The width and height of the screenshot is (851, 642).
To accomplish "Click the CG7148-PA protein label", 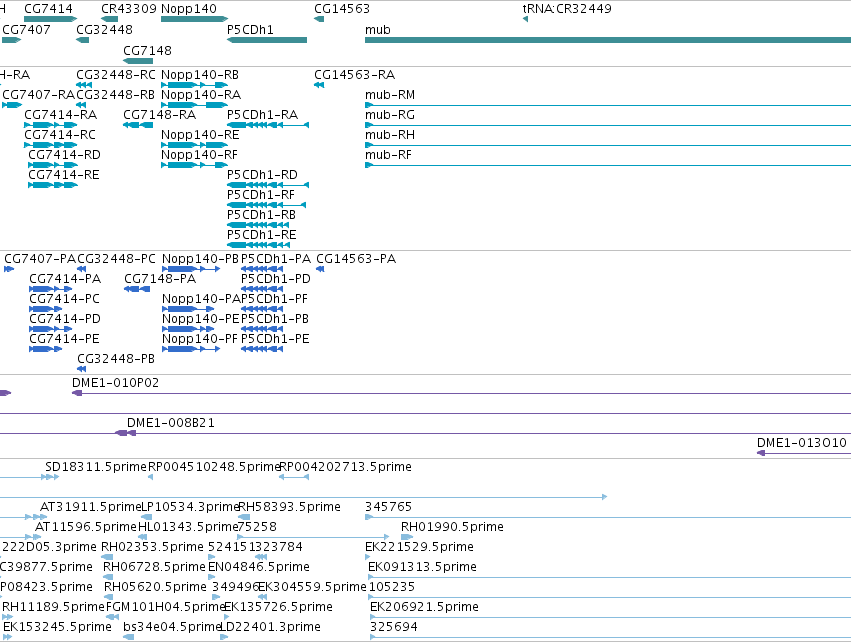I will point(160,279).
